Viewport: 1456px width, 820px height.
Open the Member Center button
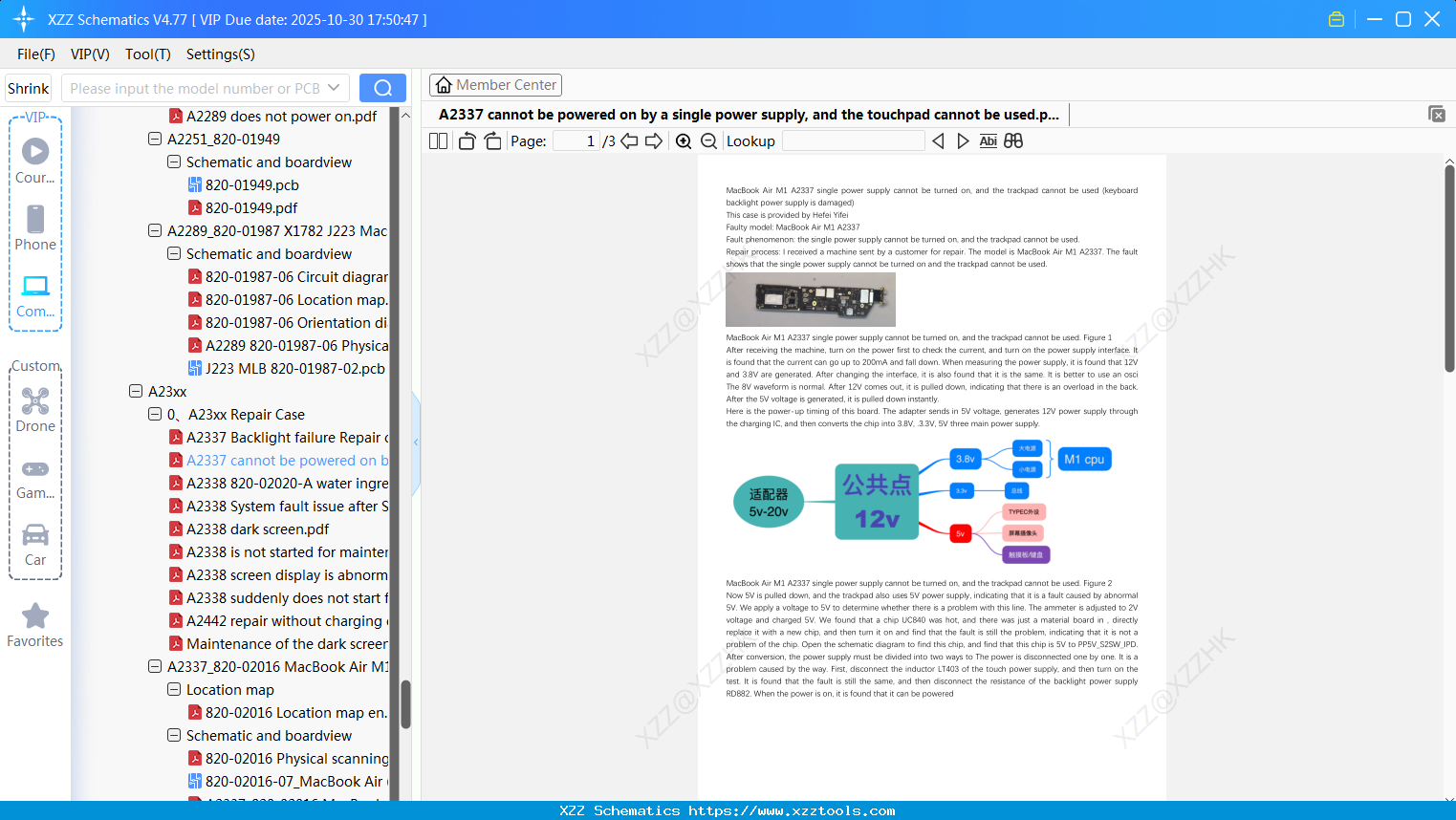click(495, 85)
